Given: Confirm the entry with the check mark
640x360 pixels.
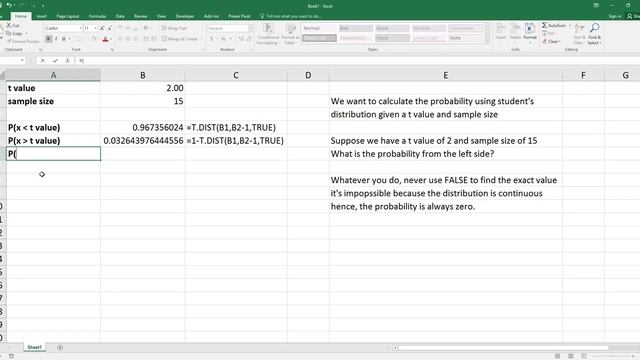Looking at the screenshot, I should [55, 60].
